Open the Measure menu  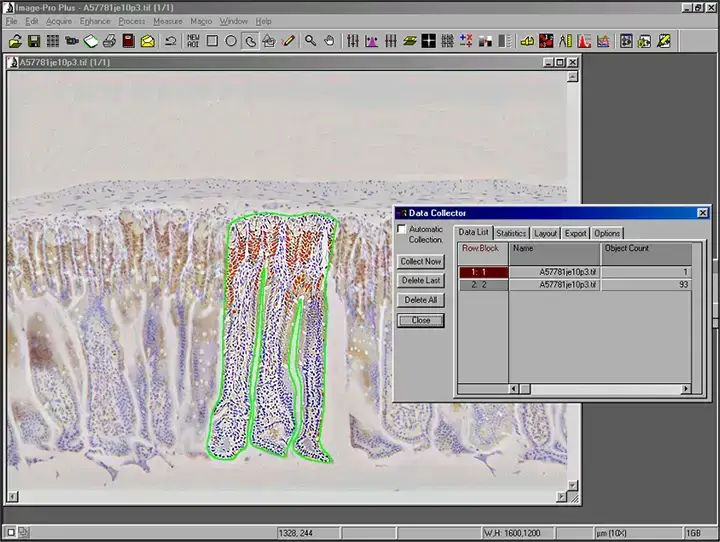(x=167, y=21)
